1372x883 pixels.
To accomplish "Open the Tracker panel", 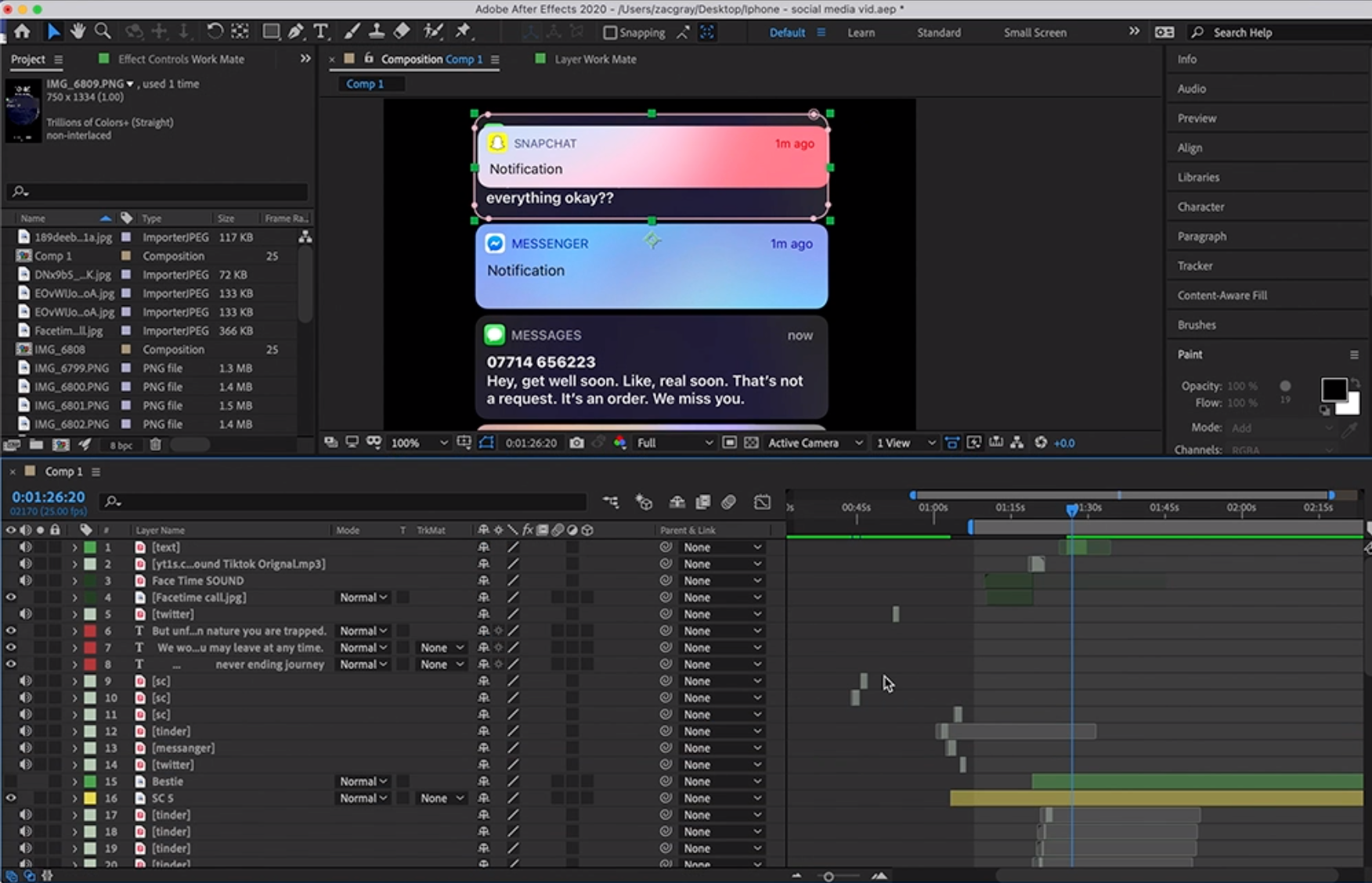I will click(1195, 266).
